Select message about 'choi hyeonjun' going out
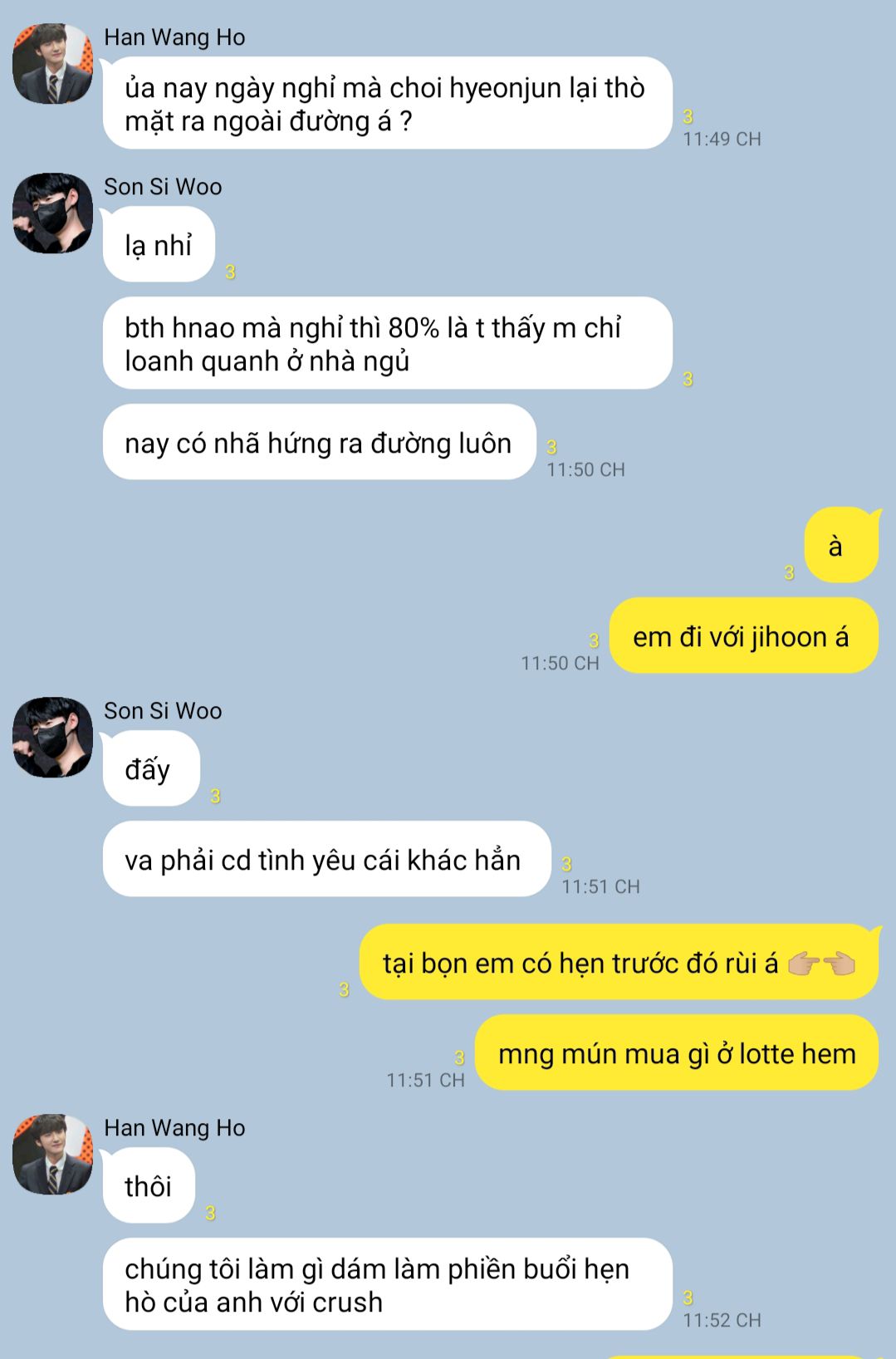896x1359 pixels. 387,104
